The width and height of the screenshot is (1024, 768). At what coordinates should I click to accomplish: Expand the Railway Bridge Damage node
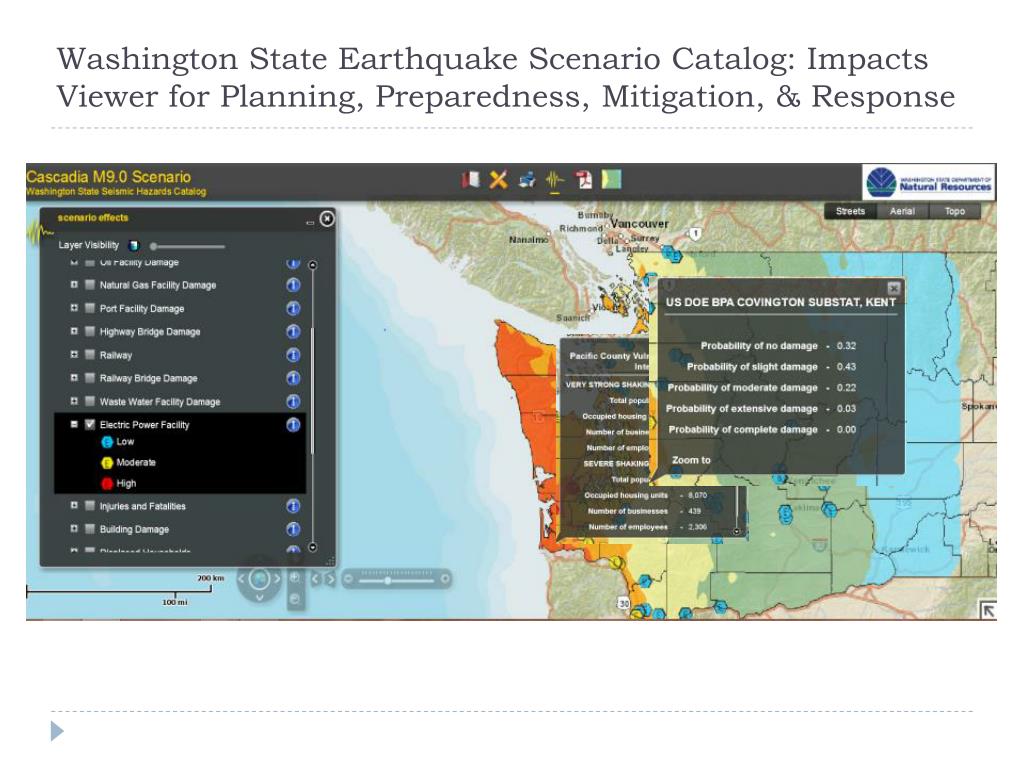click(x=74, y=377)
